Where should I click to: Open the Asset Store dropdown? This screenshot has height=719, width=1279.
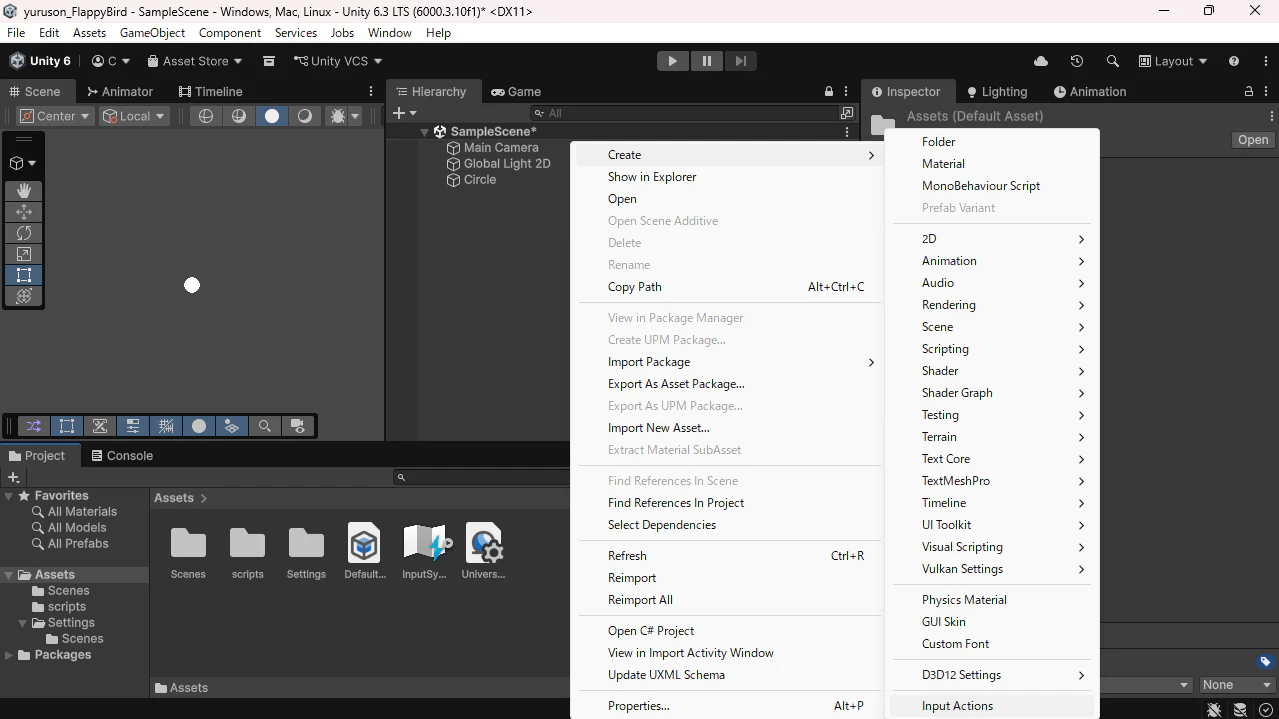[195, 61]
